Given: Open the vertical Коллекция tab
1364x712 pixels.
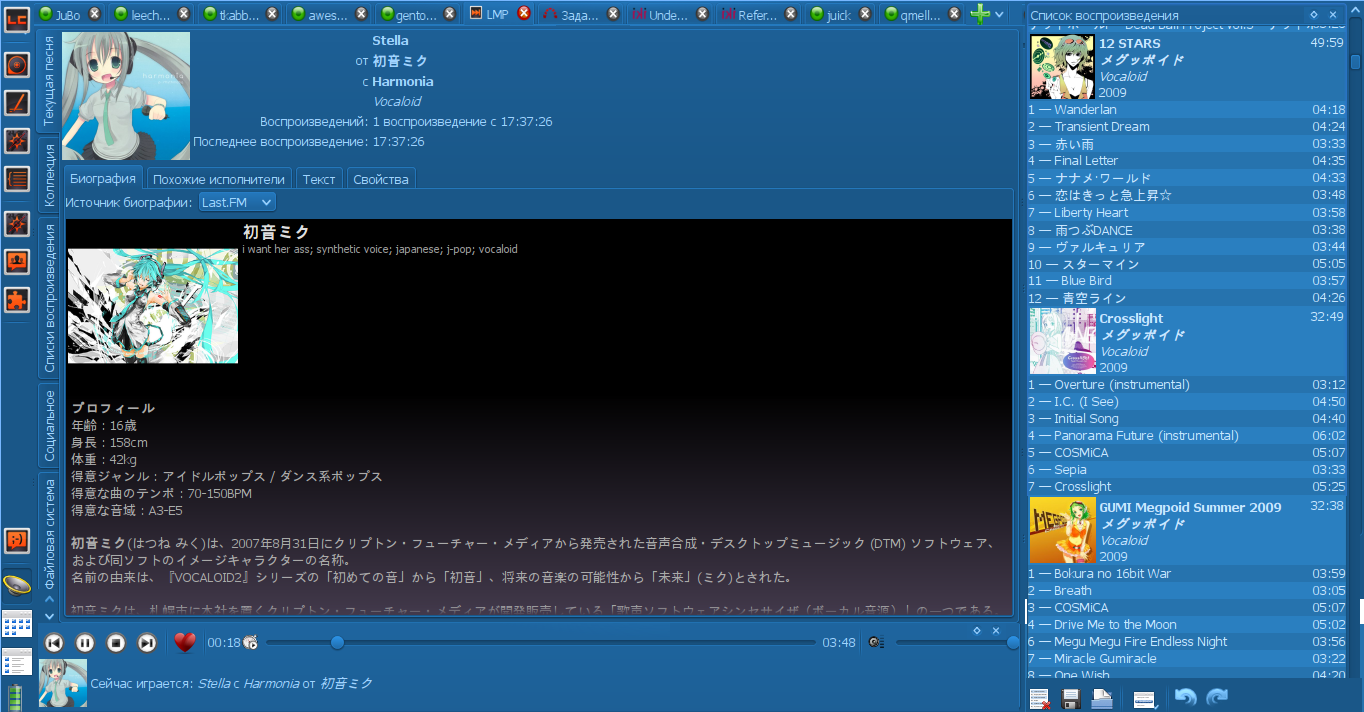Looking at the screenshot, I should pyautogui.click(x=49, y=175).
